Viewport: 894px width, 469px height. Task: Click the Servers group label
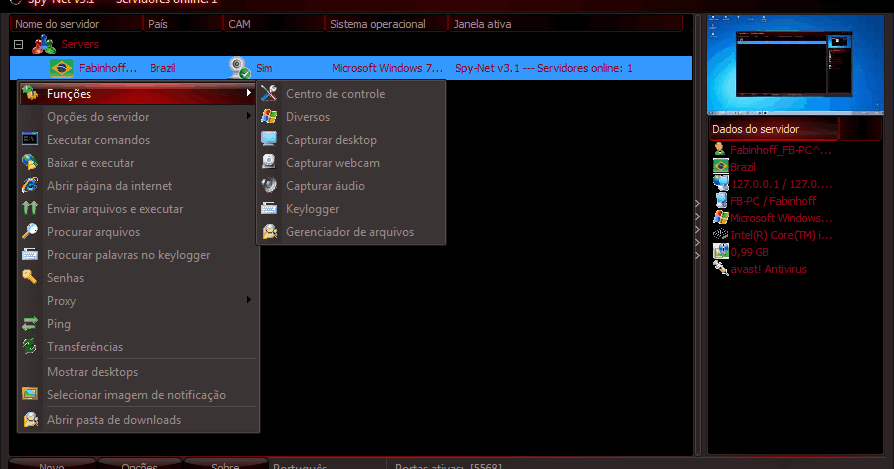[x=80, y=44]
